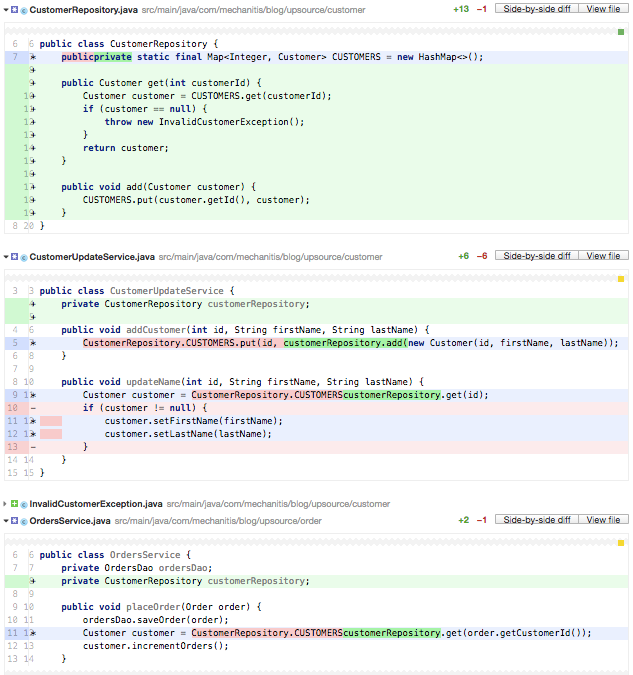Screen dimensions: 633x675
Task: Click the modified 'publicprivate static final Map' line
Action: tap(272, 57)
